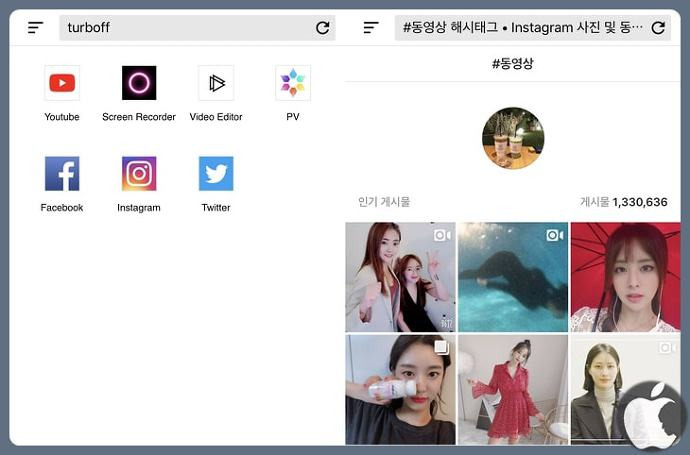Image resolution: width=690 pixels, height=455 pixels.
Task: Open the Instagram shortcut icon
Action: coord(139,173)
